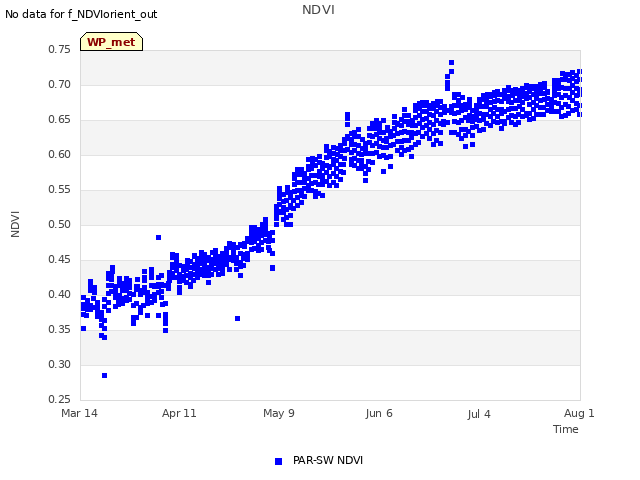Screen dimensions: 640x480
Task: Click the NDVI chart title
Action: tap(318, 10)
